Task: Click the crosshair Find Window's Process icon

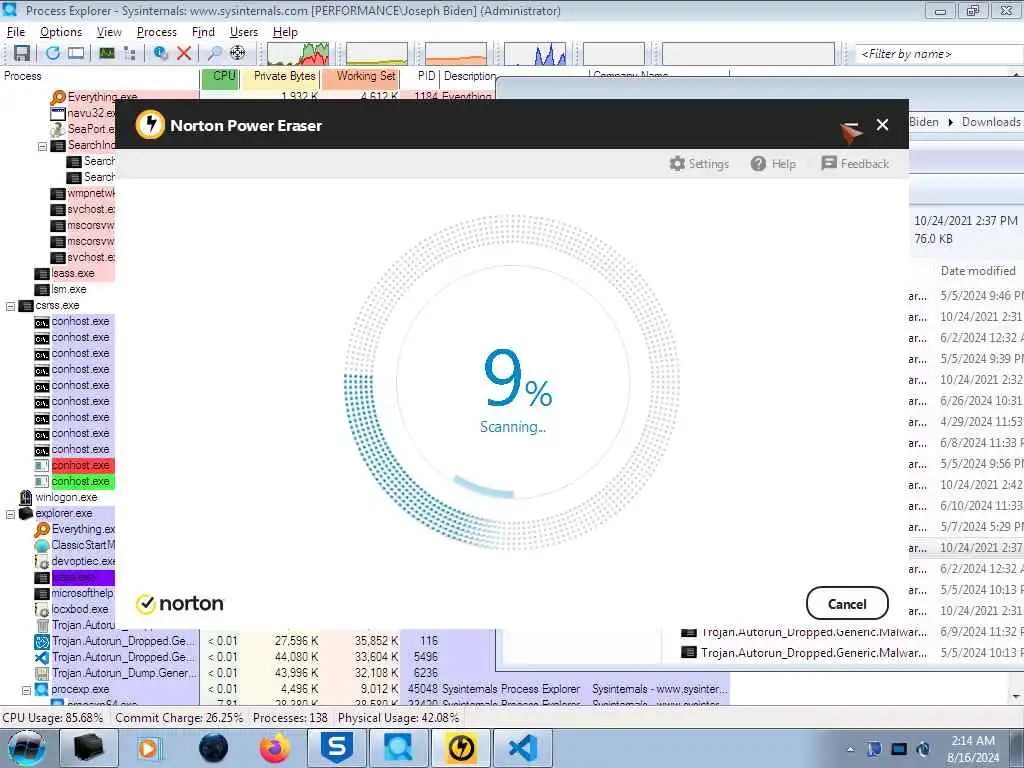Action: 238,54
